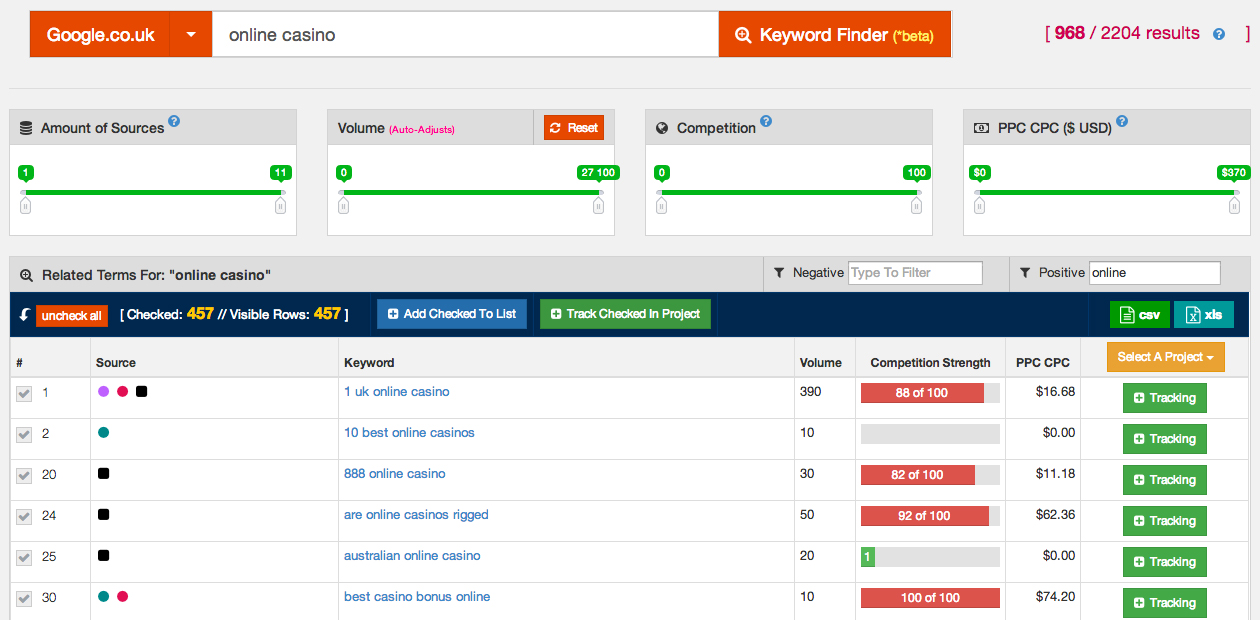Click the positive filter funnel icon
This screenshot has width=1260, height=620.
coord(1026,273)
